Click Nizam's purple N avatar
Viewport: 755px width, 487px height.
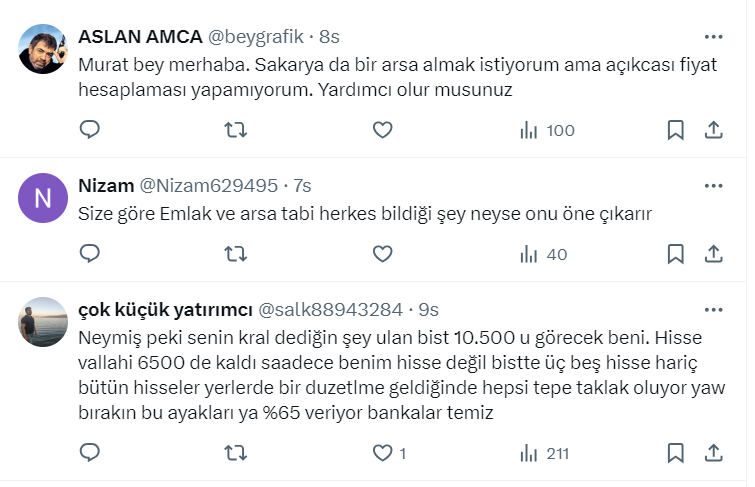coord(43,198)
